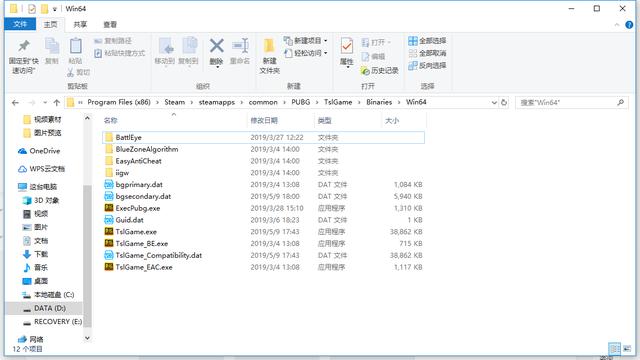640x360 pixels.
Task: Click the Copy icon in the ribbon
Action: [x=52, y=46]
